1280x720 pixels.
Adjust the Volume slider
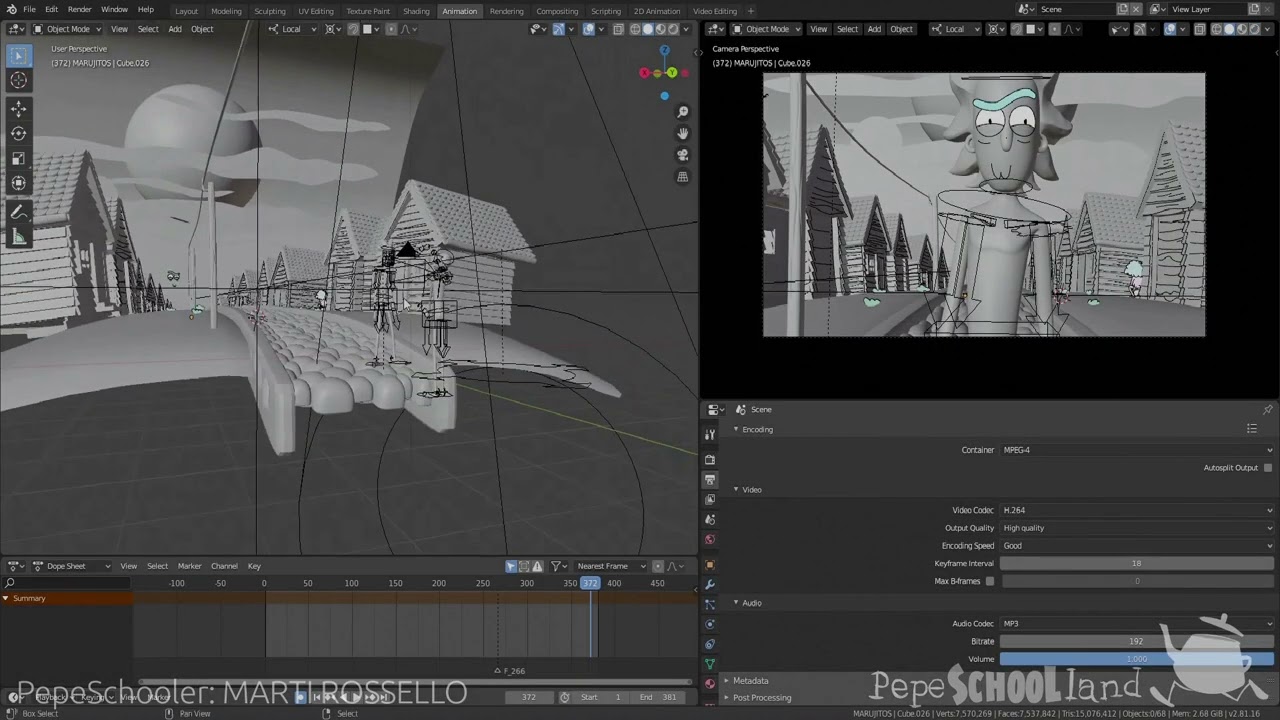(x=1137, y=659)
